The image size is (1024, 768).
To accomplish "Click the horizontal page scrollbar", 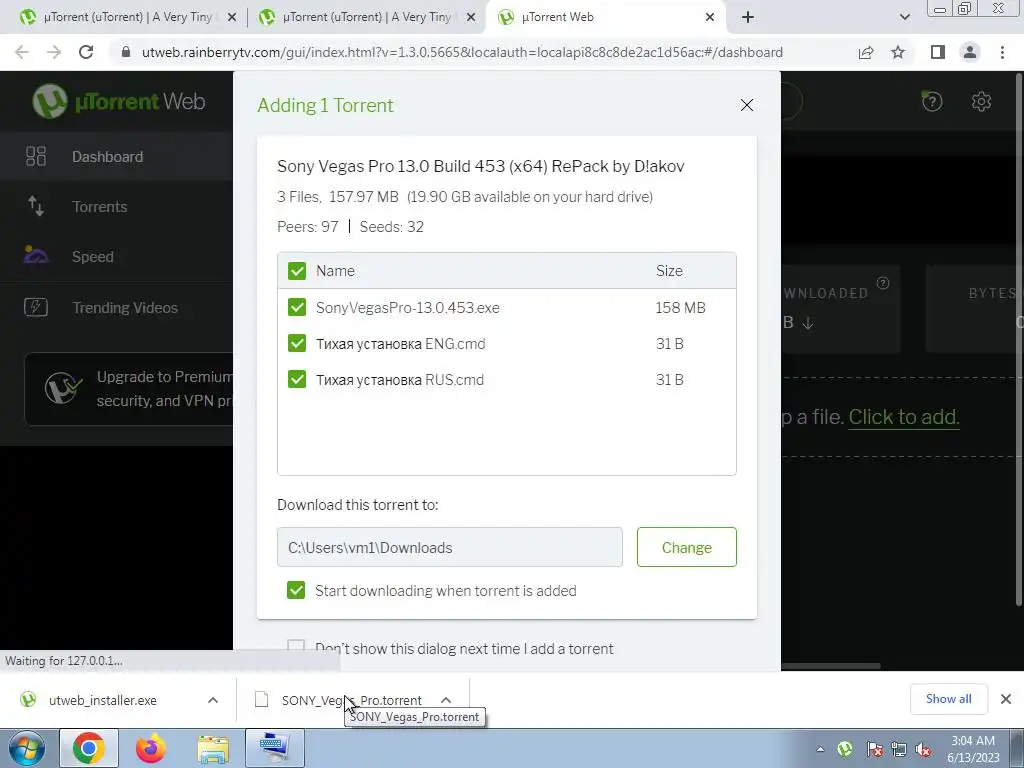I will [x=831, y=666].
